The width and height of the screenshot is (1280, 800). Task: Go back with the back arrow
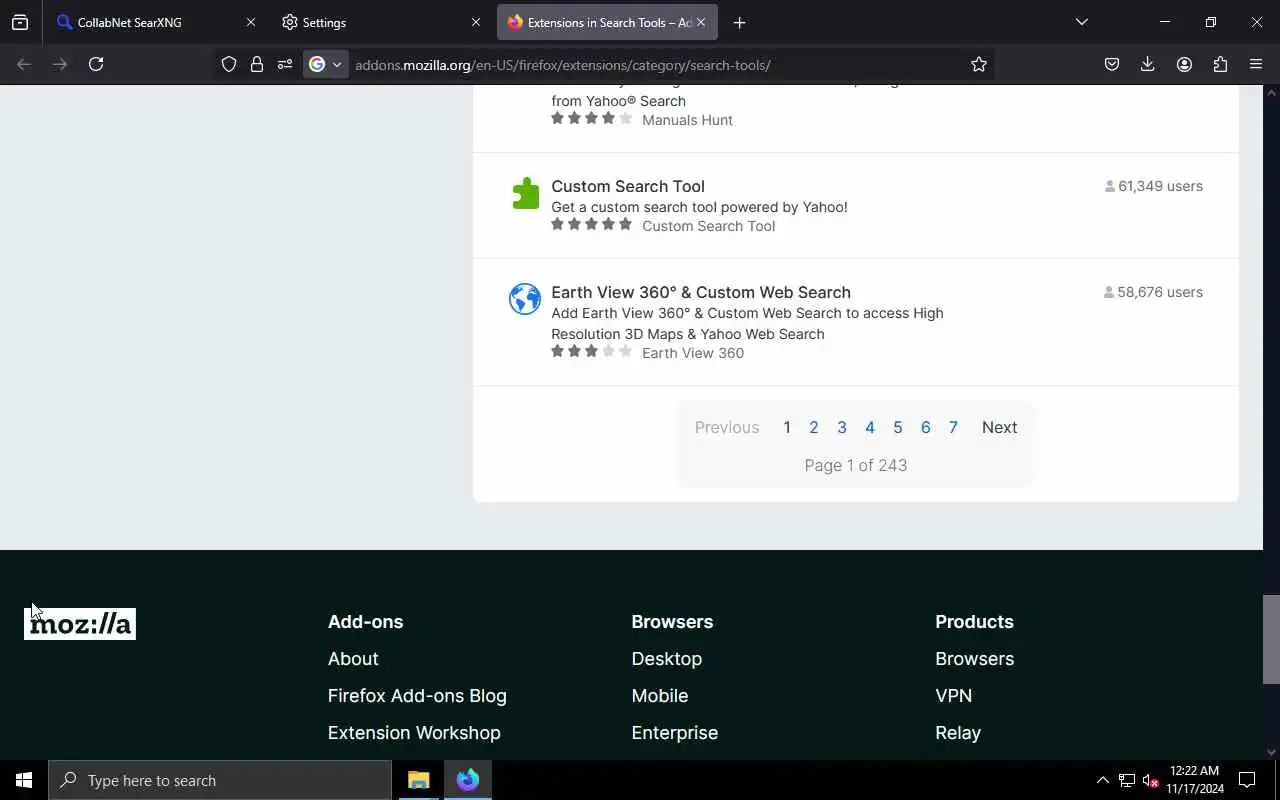click(24, 64)
